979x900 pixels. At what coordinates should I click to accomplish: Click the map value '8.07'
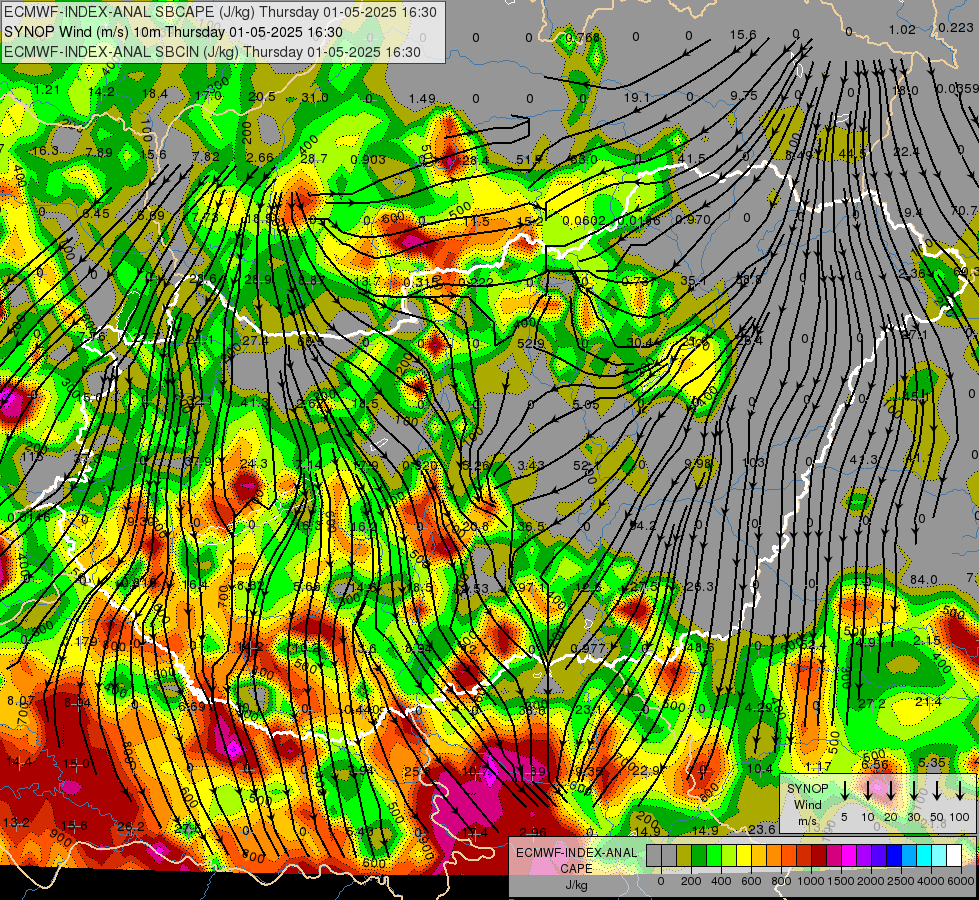point(21,701)
